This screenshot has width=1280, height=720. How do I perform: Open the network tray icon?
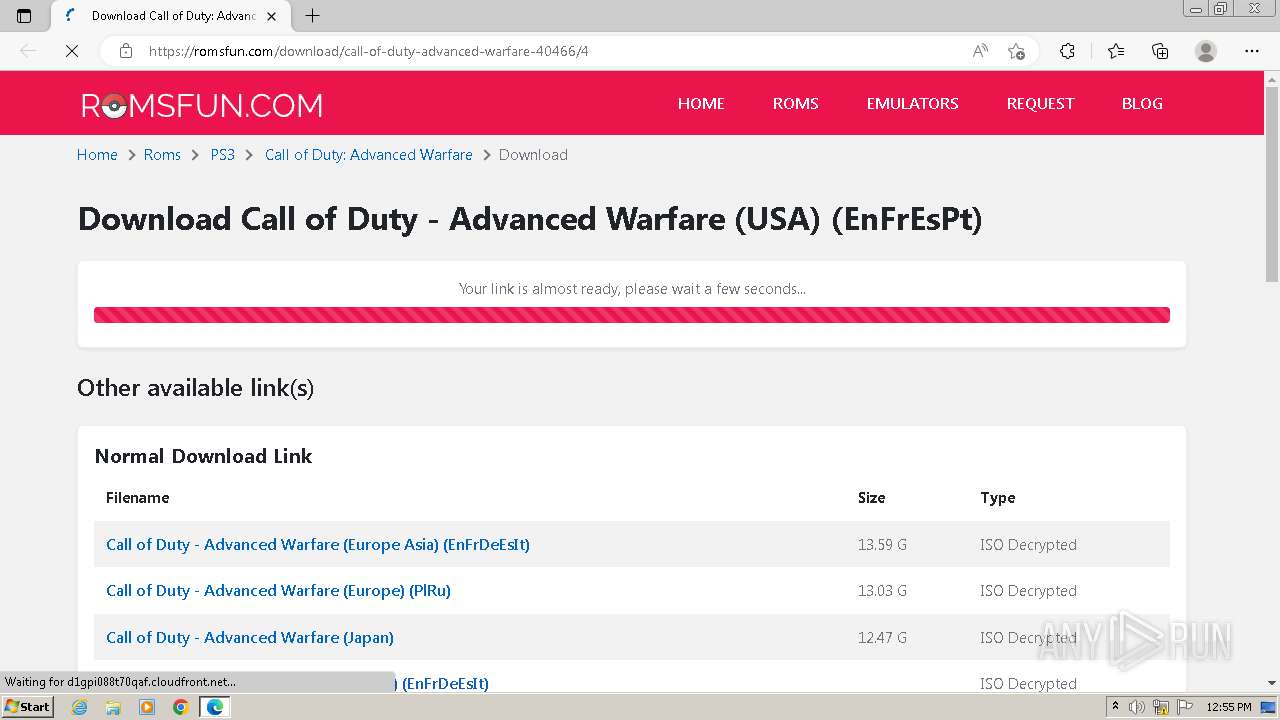click(1160, 707)
